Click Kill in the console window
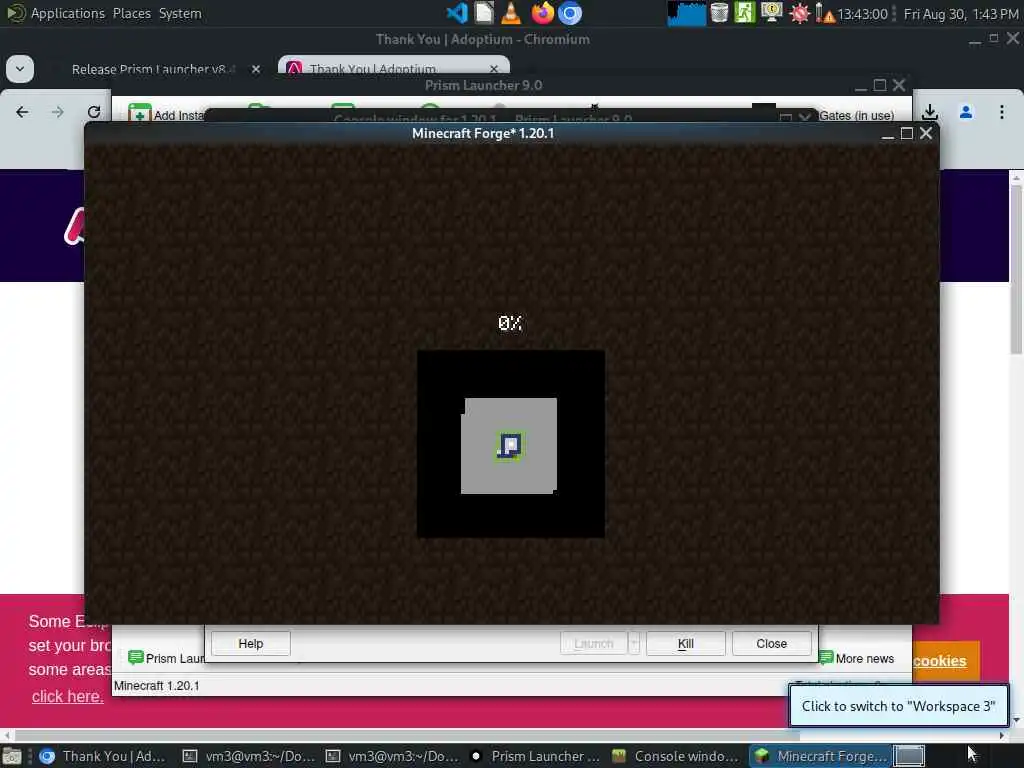 pyautogui.click(x=686, y=643)
